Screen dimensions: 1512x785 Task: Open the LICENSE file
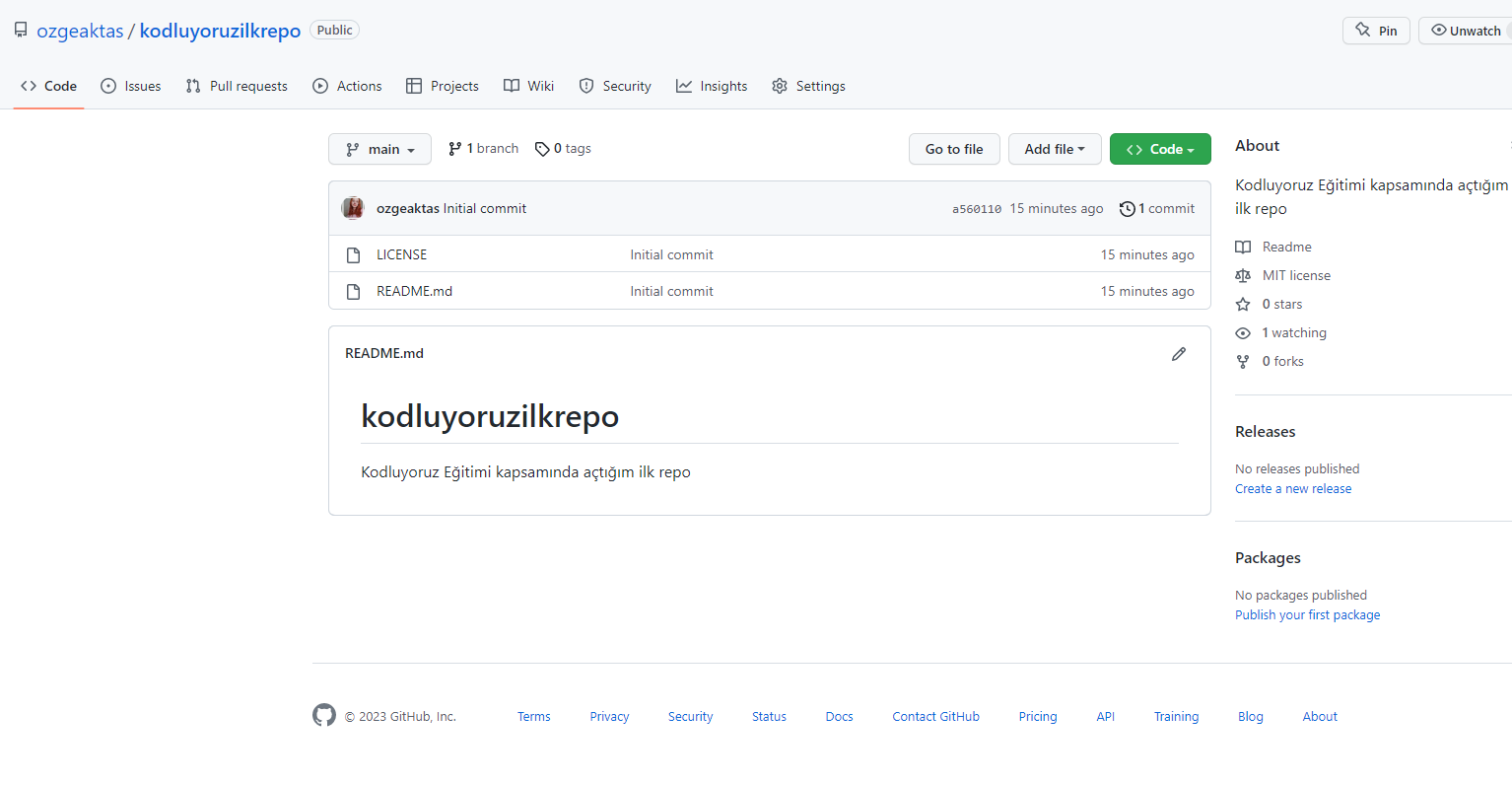tap(401, 253)
